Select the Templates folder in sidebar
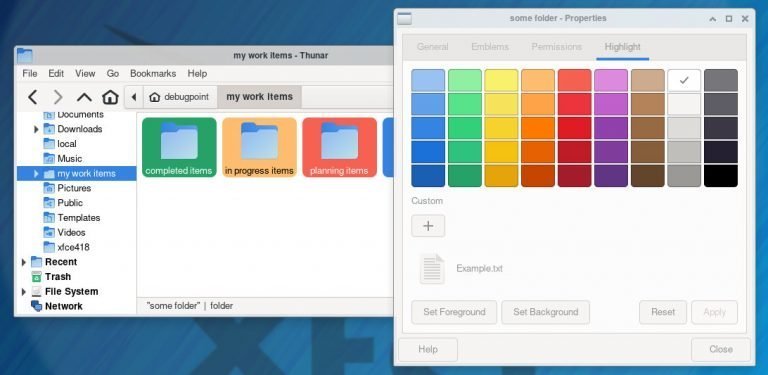Viewport: 768px width, 375px height. [x=72, y=217]
